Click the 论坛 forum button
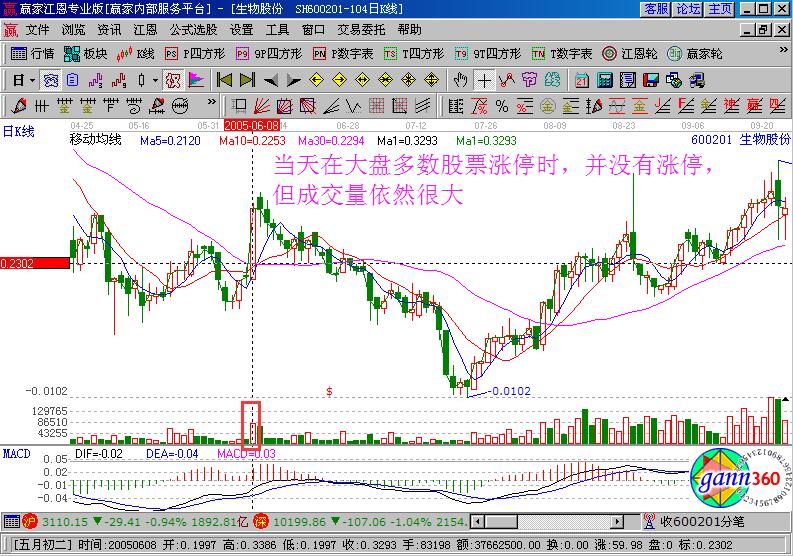 (687, 9)
